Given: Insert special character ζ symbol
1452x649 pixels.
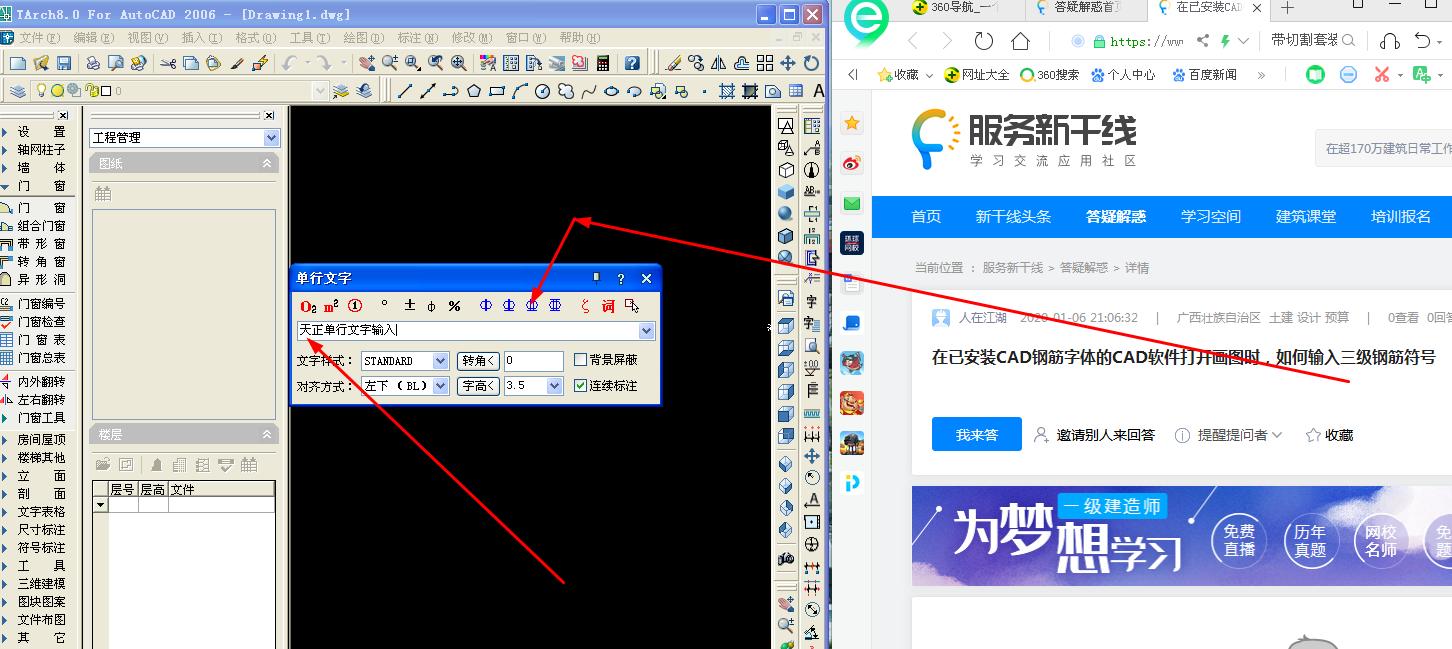Looking at the screenshot, I should coord(585,305).
